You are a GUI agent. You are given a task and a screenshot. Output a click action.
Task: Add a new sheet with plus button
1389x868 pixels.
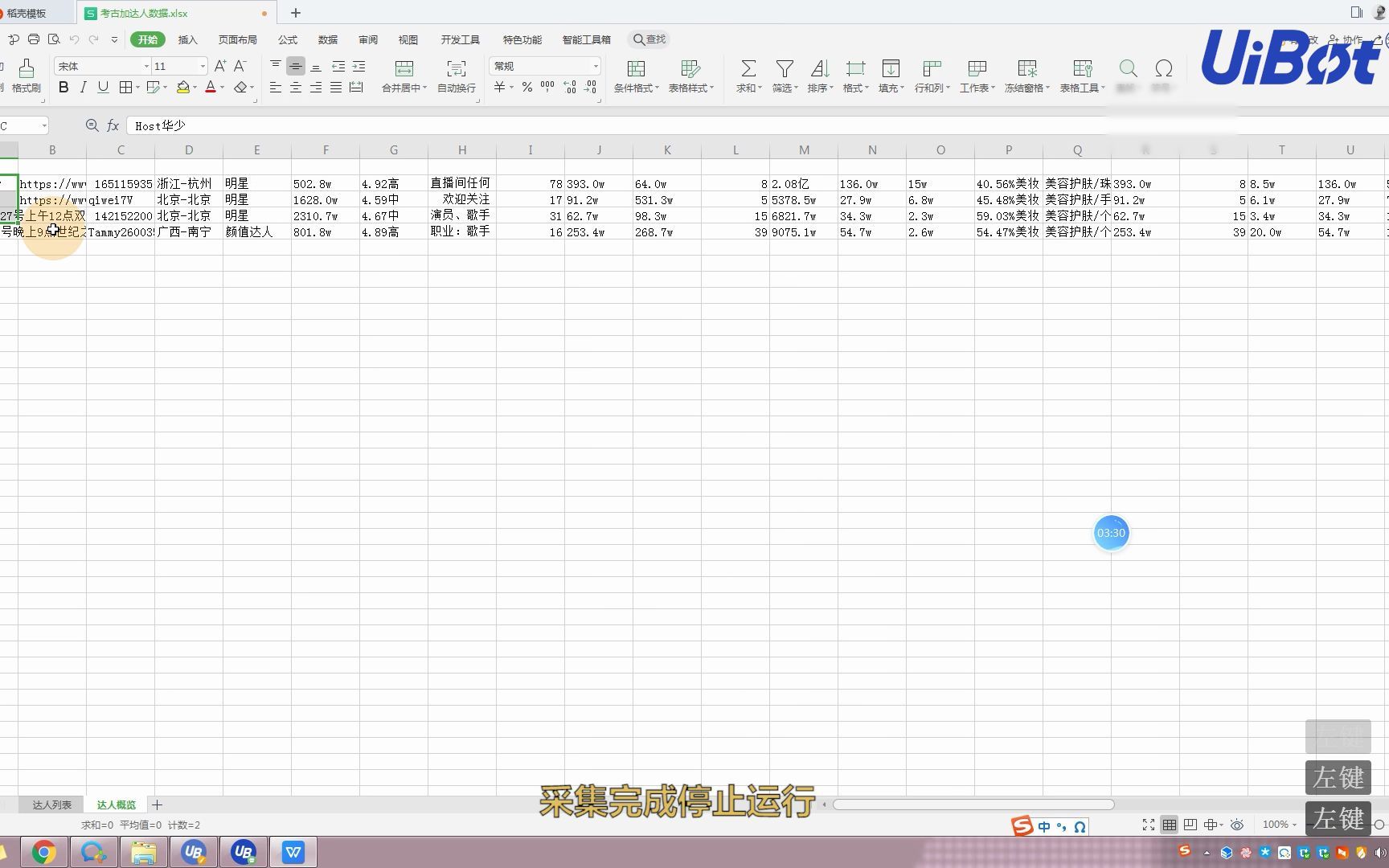click(x=157, y=805)
